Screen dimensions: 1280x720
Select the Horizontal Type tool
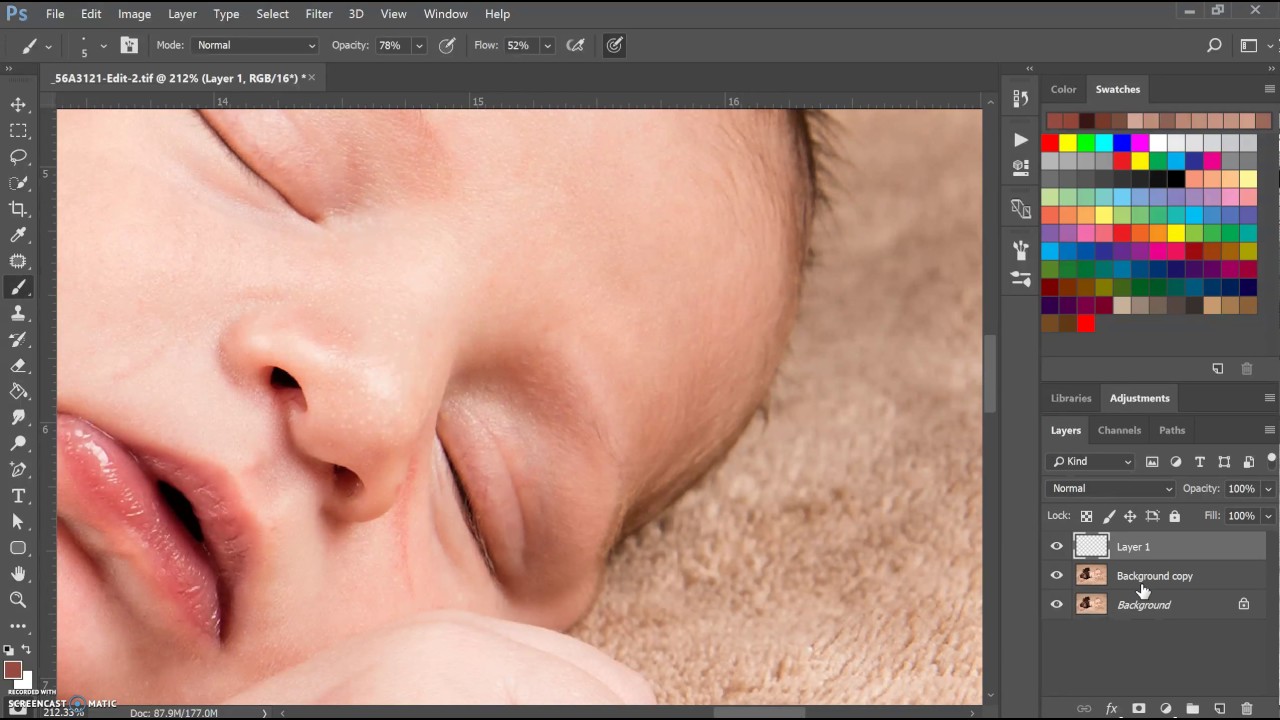(x=18, y=495)
